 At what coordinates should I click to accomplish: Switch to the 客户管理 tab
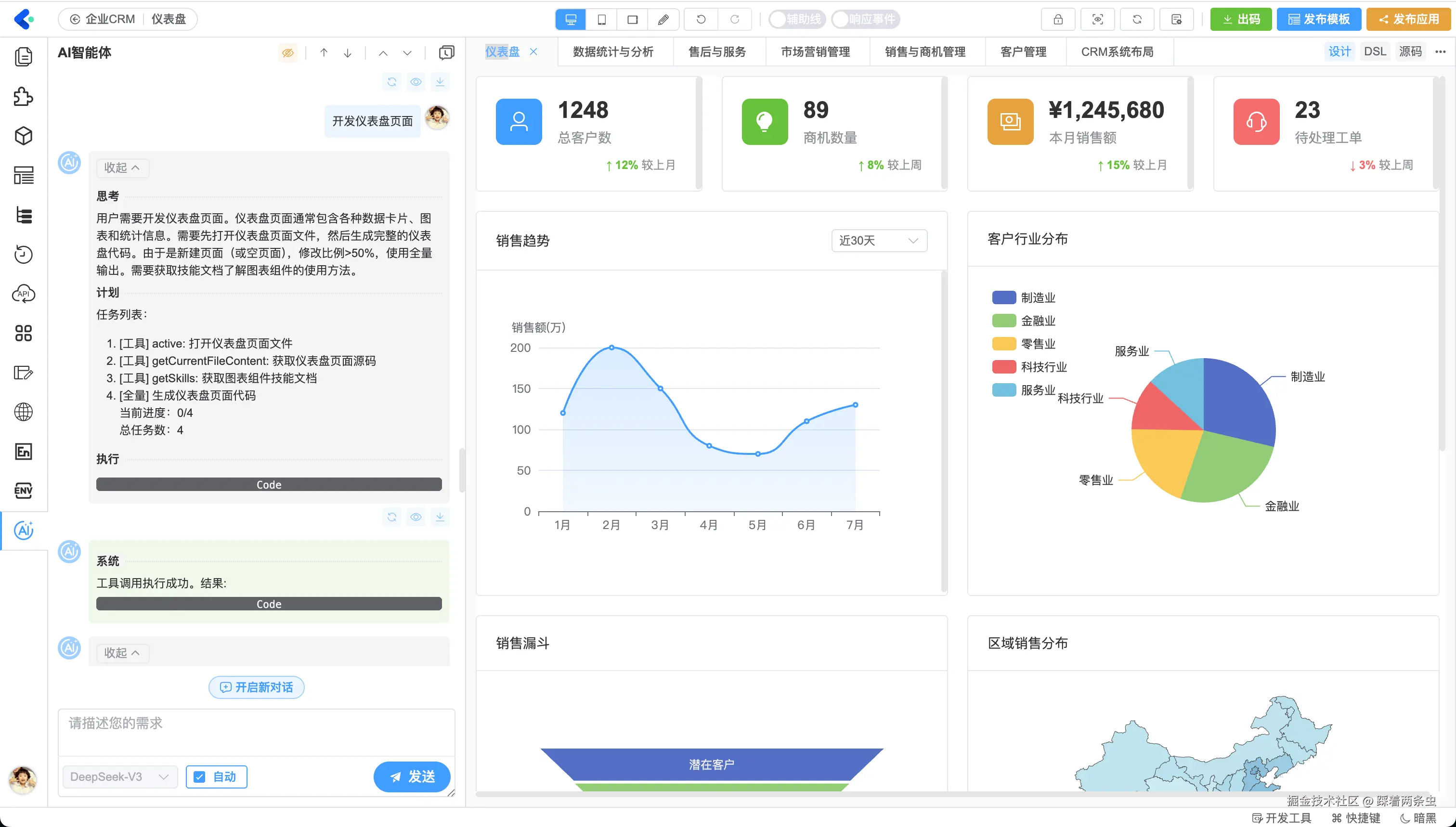click(x=1023, y=52)
